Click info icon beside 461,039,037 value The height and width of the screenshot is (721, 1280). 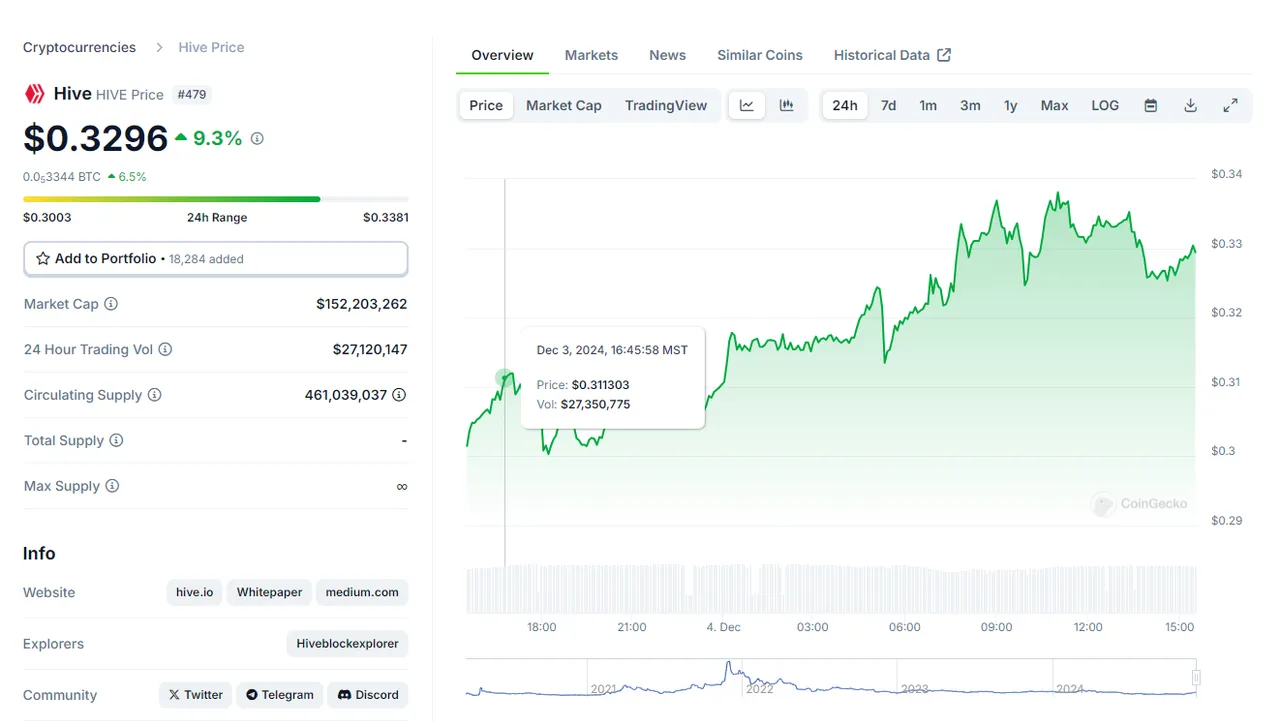pos(399,395)
